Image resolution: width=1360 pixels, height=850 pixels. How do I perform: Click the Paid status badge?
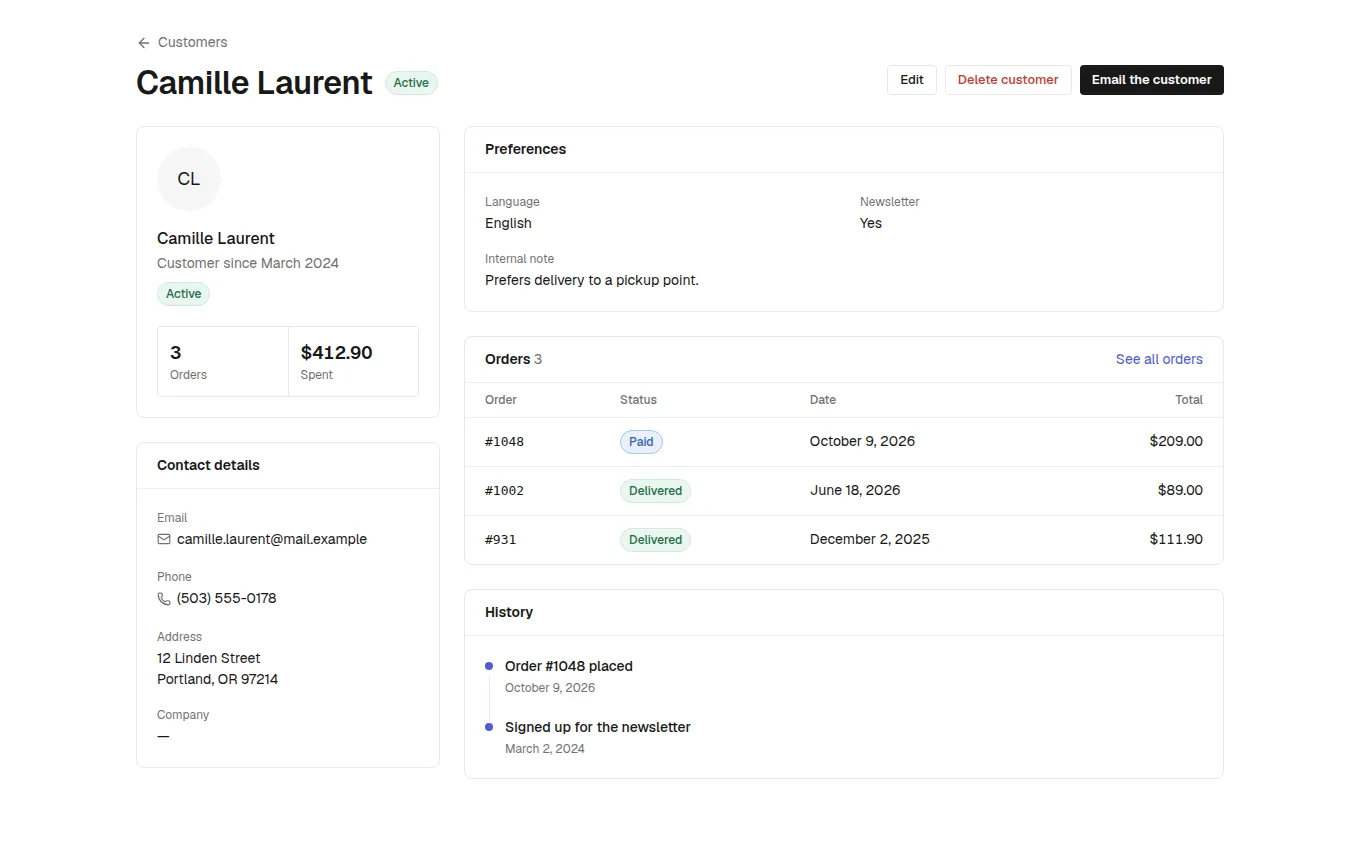click(641, 442)
